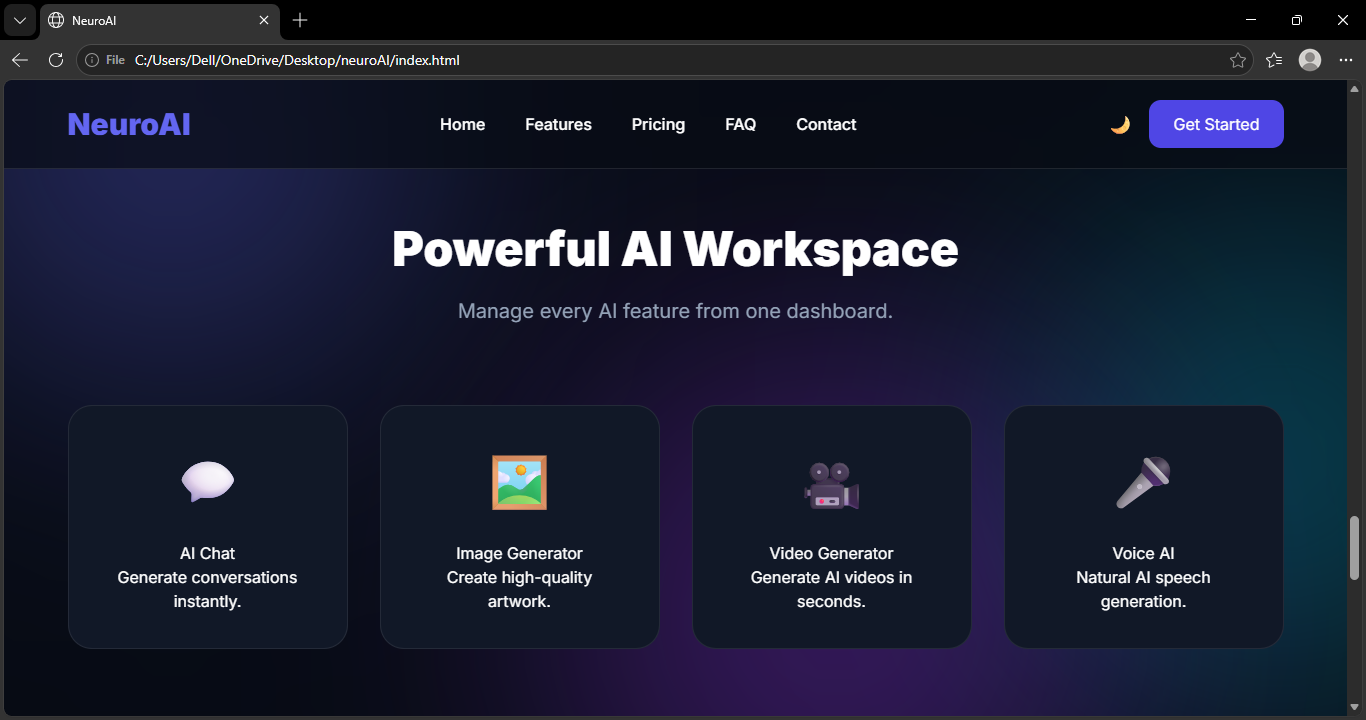
Task: Click the Video Generator camera icon
Action: [x=832, y=485]
